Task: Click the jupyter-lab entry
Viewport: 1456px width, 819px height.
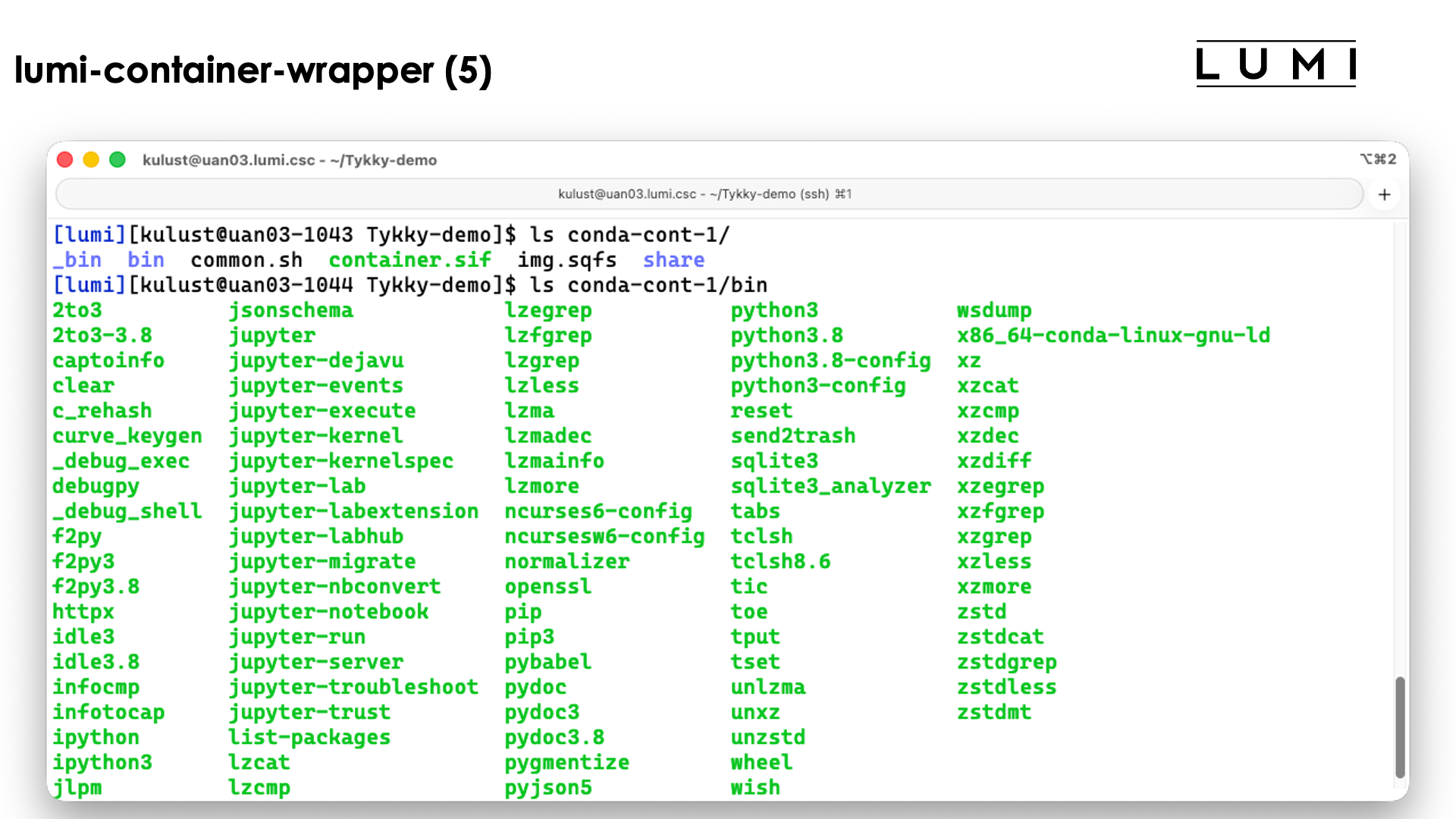Action: coord(297,486)
